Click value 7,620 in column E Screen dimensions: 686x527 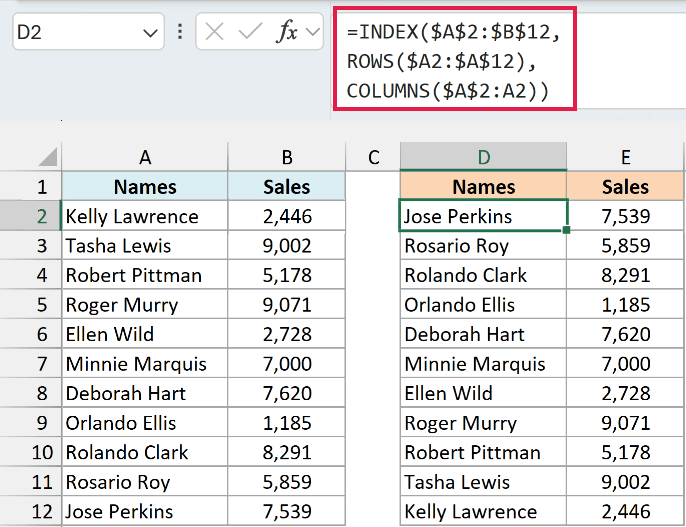coord(626,334)
